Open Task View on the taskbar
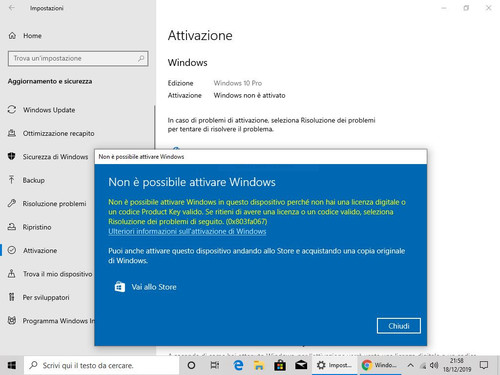 [x=215, y=365]
